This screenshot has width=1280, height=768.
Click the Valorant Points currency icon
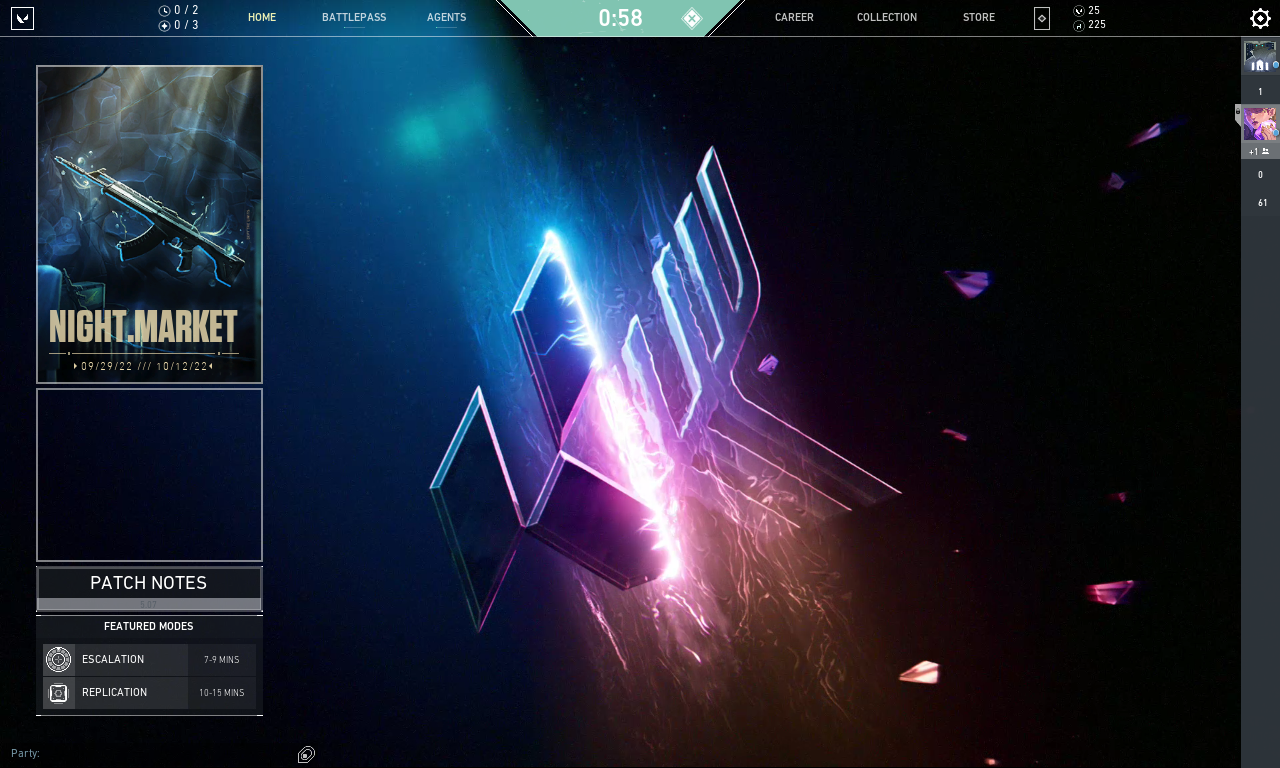(1079, 11)
